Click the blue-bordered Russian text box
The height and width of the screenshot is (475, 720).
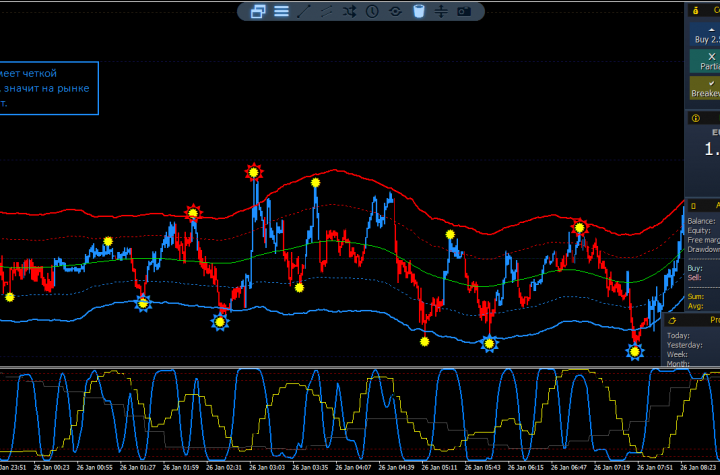pyautogui.click(x=48, y=88)
